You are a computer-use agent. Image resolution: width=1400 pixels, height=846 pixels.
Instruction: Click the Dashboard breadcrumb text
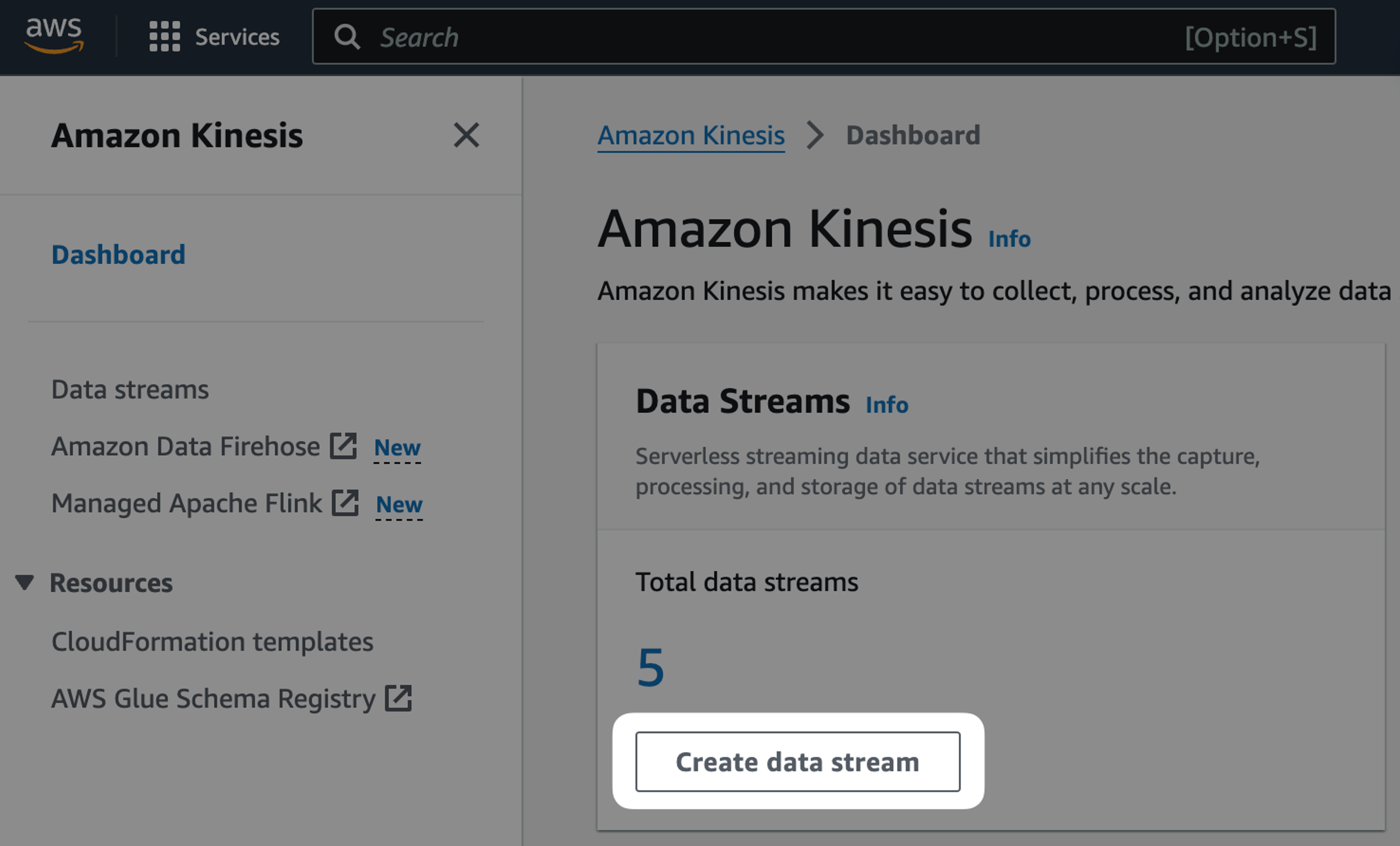(913, 135)
